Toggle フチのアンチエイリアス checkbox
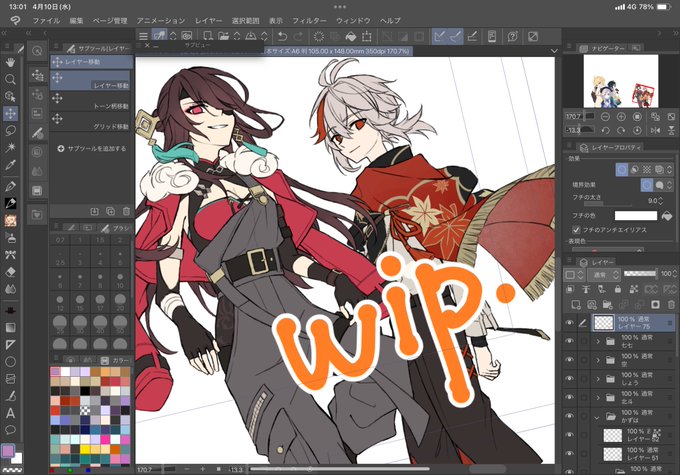The width and height of the screenshot is (680, 475). click(576, 229)
